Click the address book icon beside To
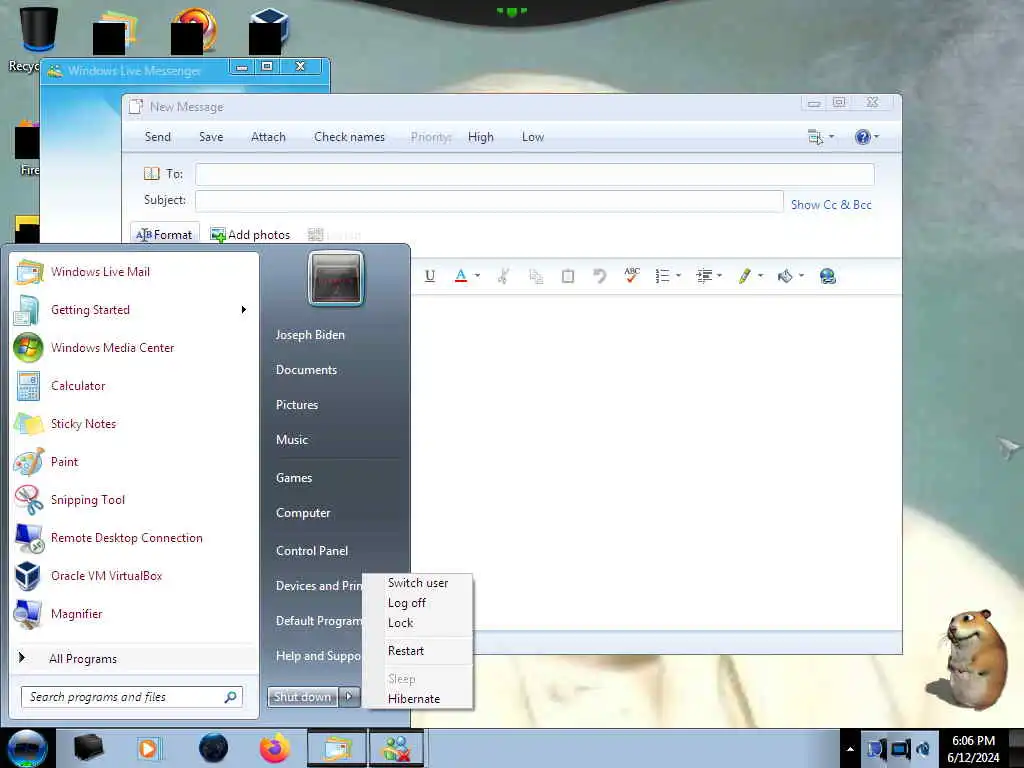This screenshot has height=768, width=1024. pyautogui.click(x=152, y=174)
